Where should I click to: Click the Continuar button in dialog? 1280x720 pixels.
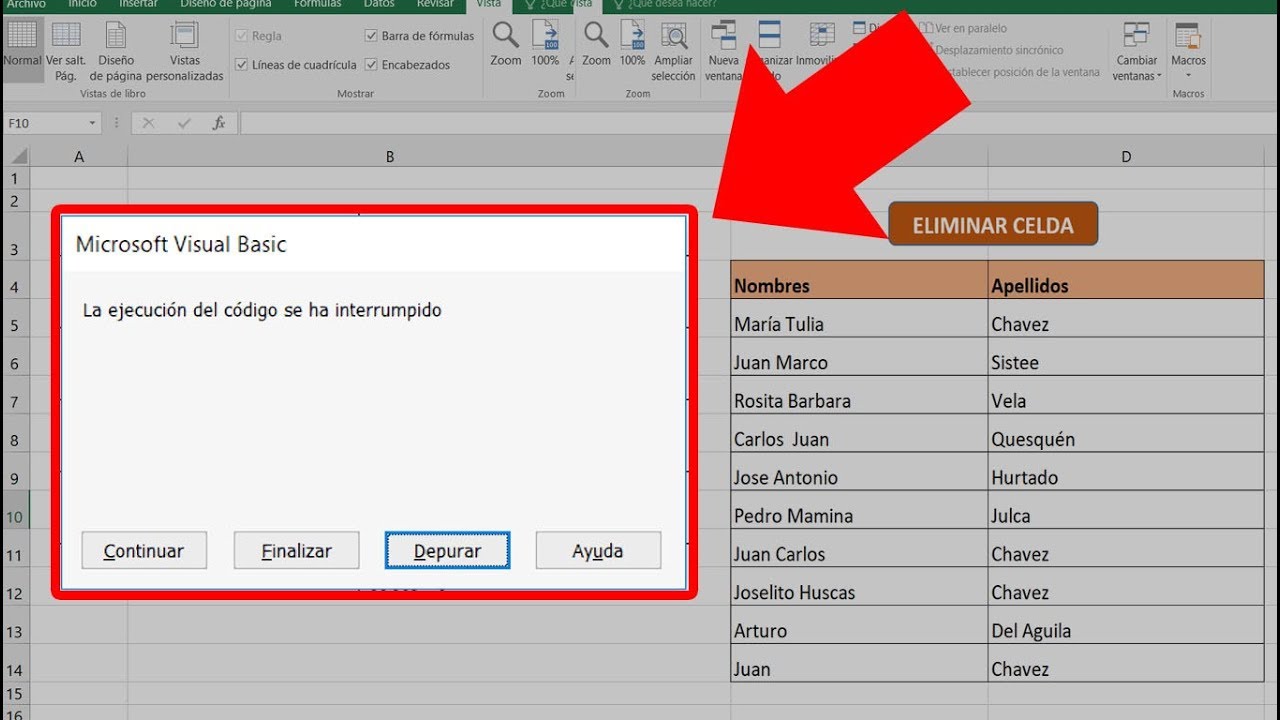tap(144, 551)
